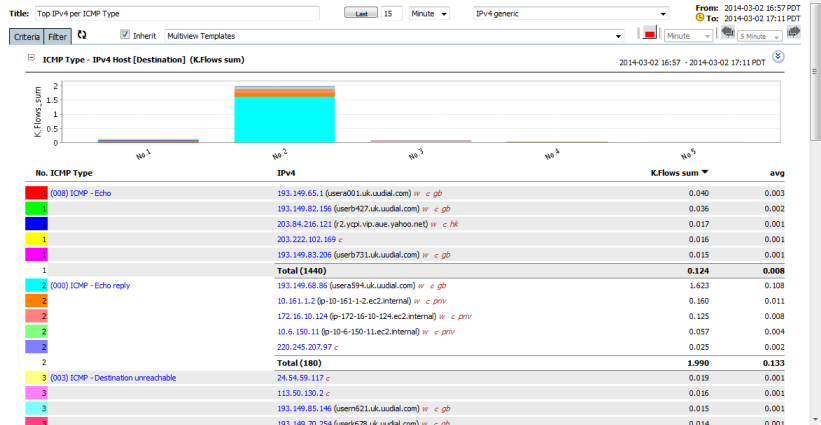The image size is (821, 425).
Task: Click cyan color swatch for Echo reply row
Action: coord(37,285)
